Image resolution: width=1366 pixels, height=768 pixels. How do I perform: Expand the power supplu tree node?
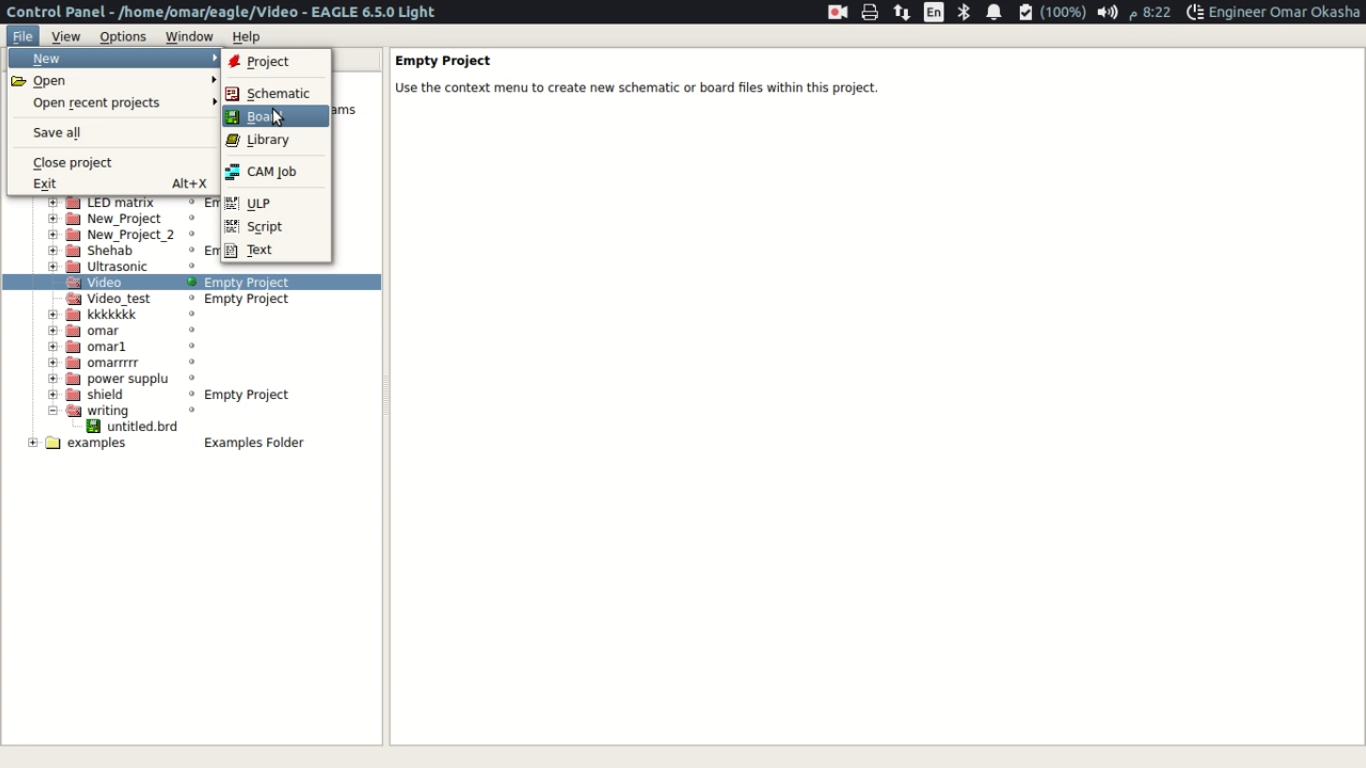pyautogui.click(x=53, y=379)
